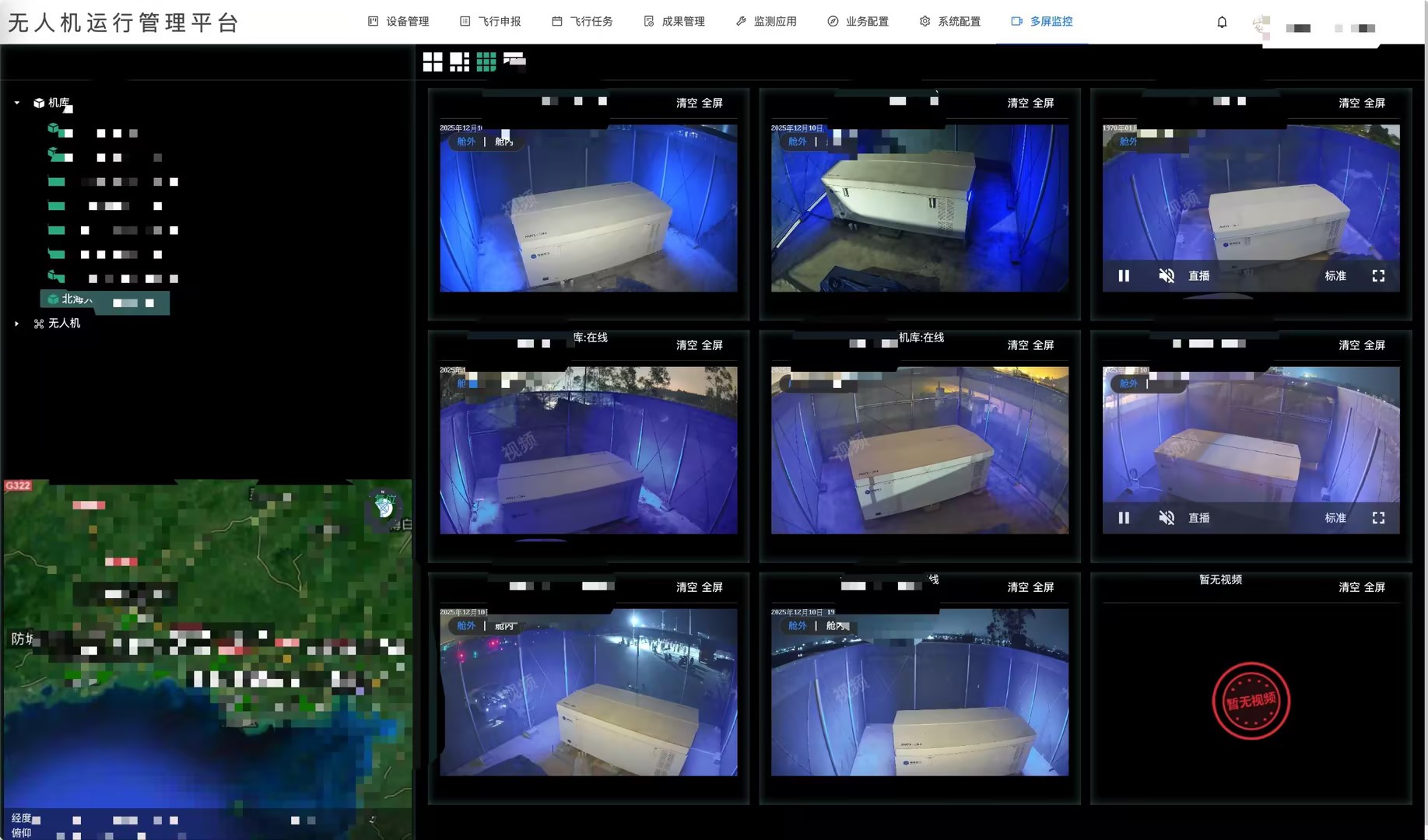Click 全屏 on the empty 暂无视频 panel
The height and width of the screenshot is (840, 1428).
1374,587
